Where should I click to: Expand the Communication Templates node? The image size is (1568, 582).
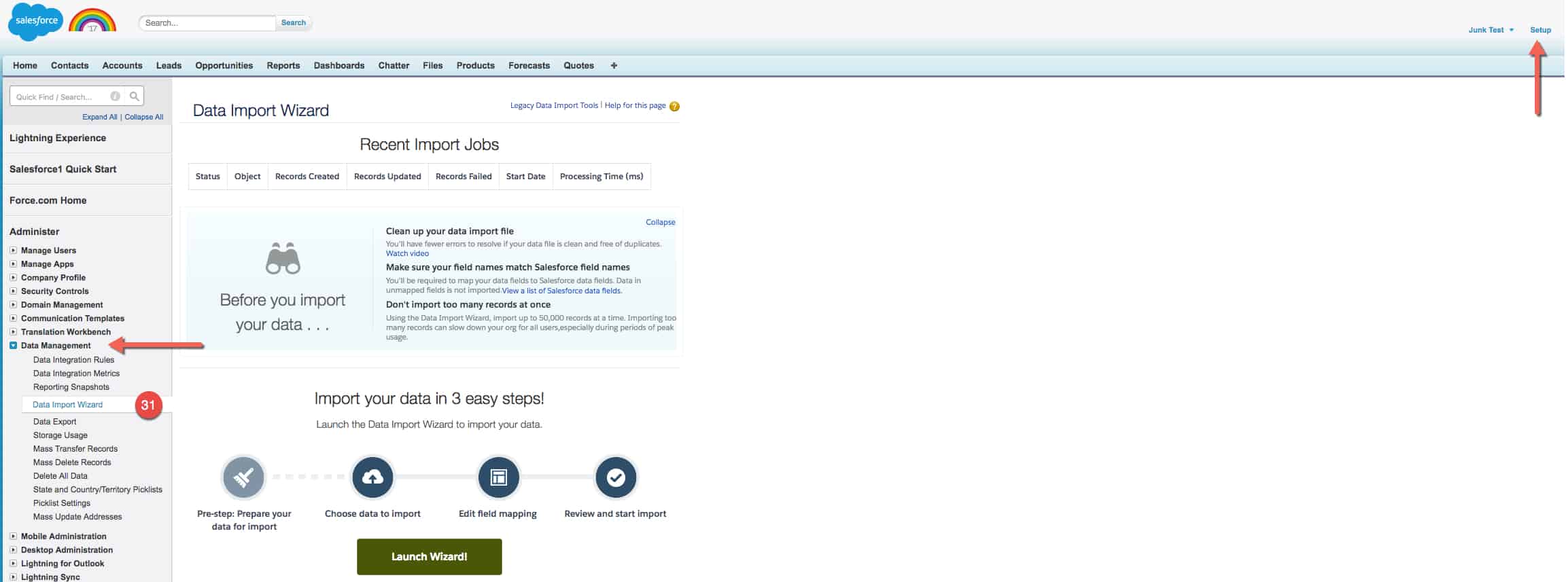(x=13, y=318)
